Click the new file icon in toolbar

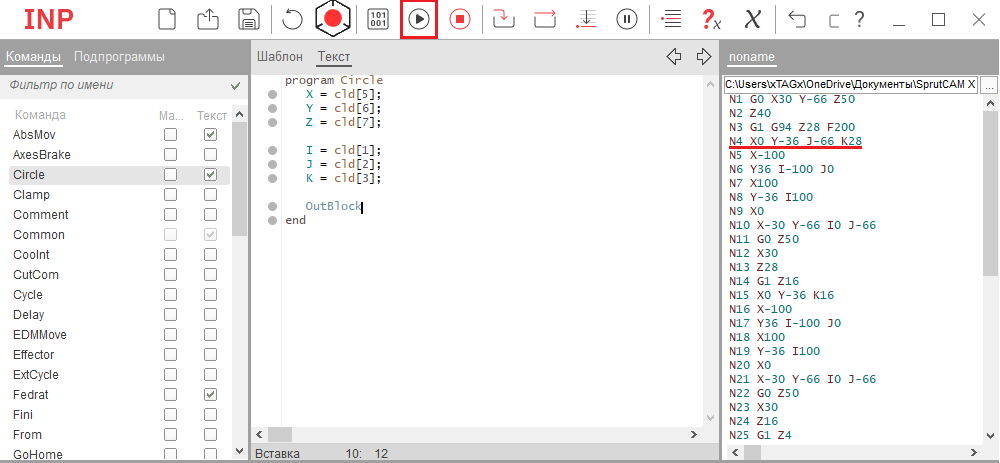[167, 19]
